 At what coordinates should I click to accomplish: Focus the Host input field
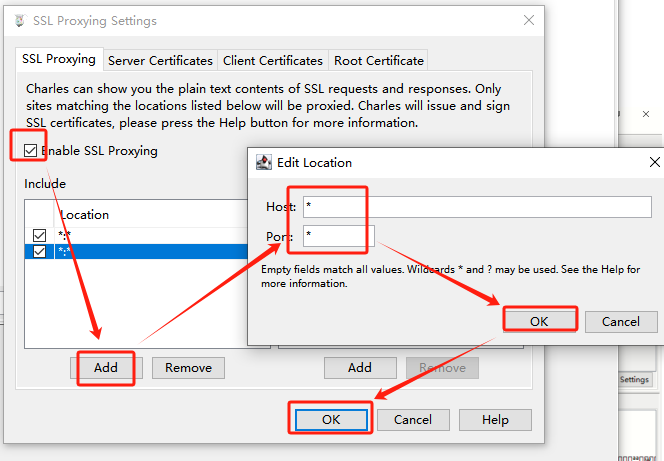pos(477,207)
